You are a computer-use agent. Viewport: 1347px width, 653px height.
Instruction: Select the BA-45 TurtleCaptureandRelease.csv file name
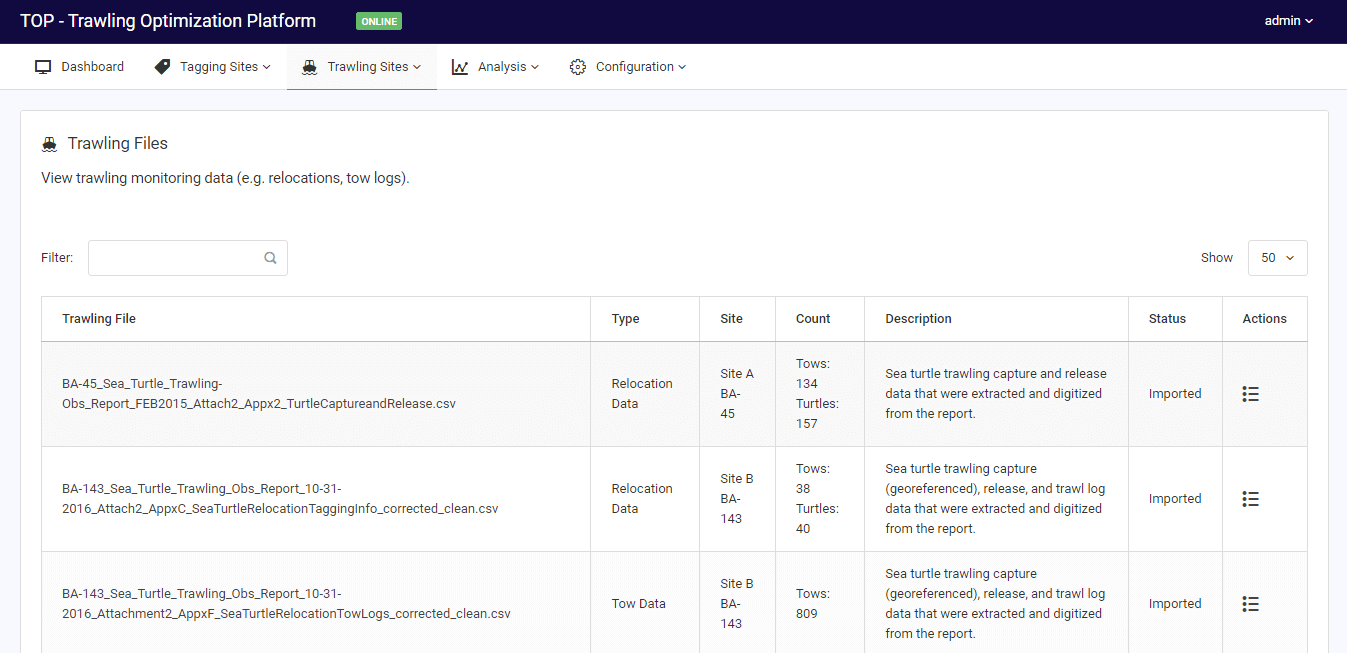(259, 394)
